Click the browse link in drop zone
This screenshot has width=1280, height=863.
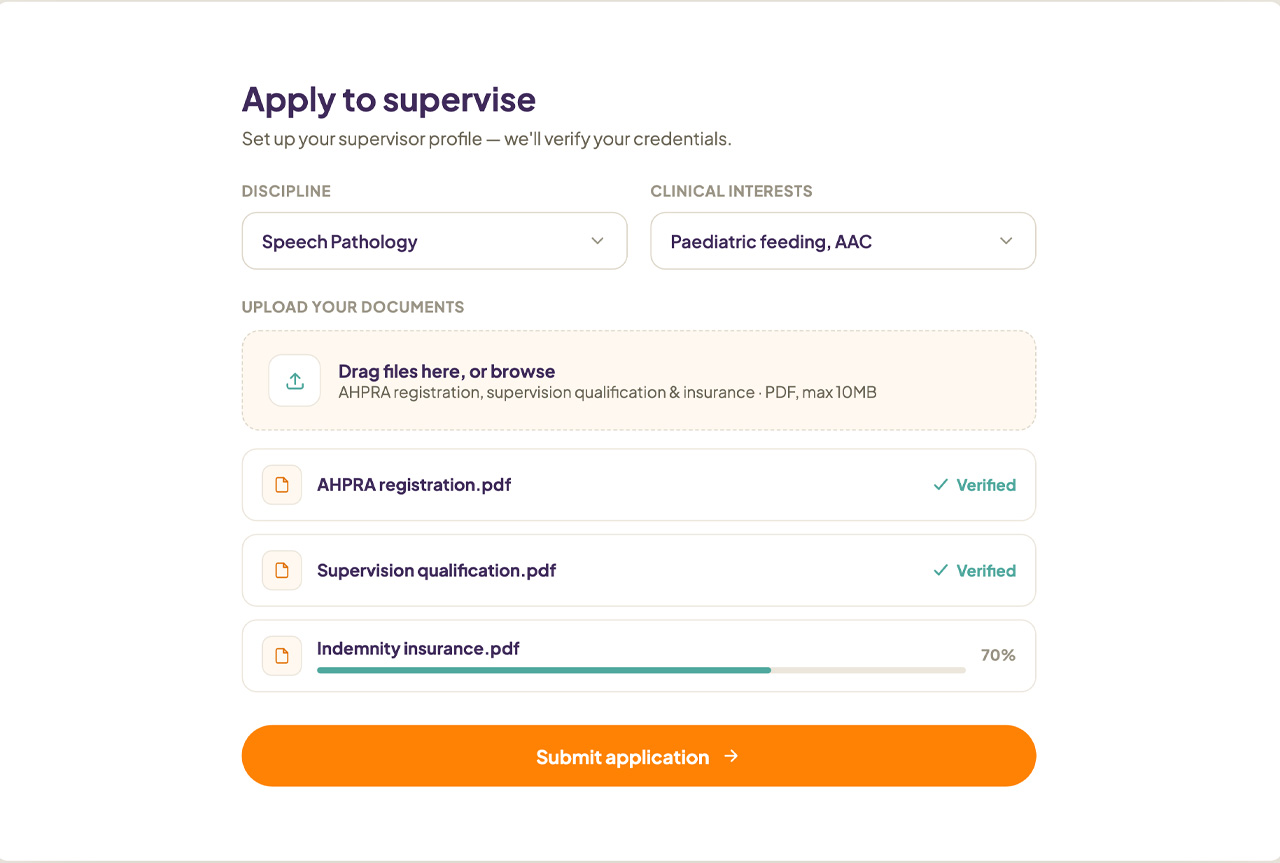[523, 371]
